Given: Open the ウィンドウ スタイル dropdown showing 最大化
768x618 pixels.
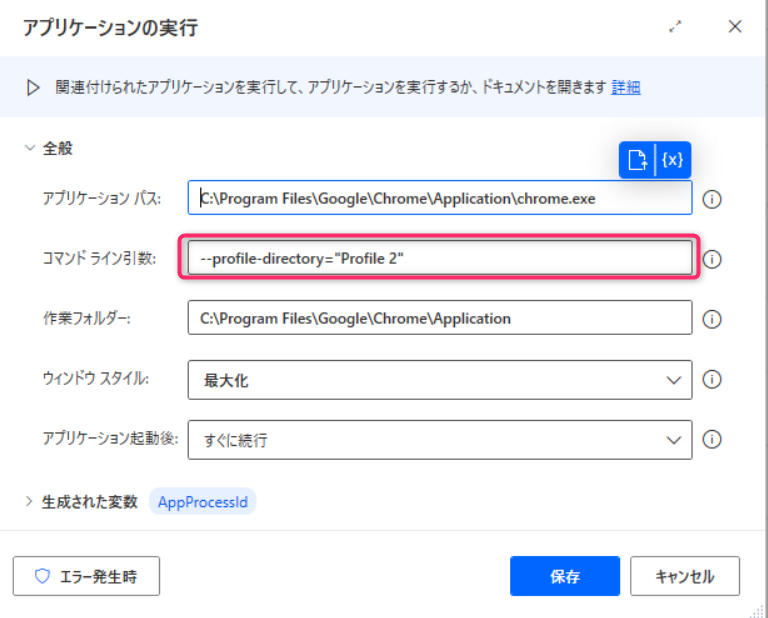Looking at the screenshot, I should pyautogui.click(x=440, y=380).
